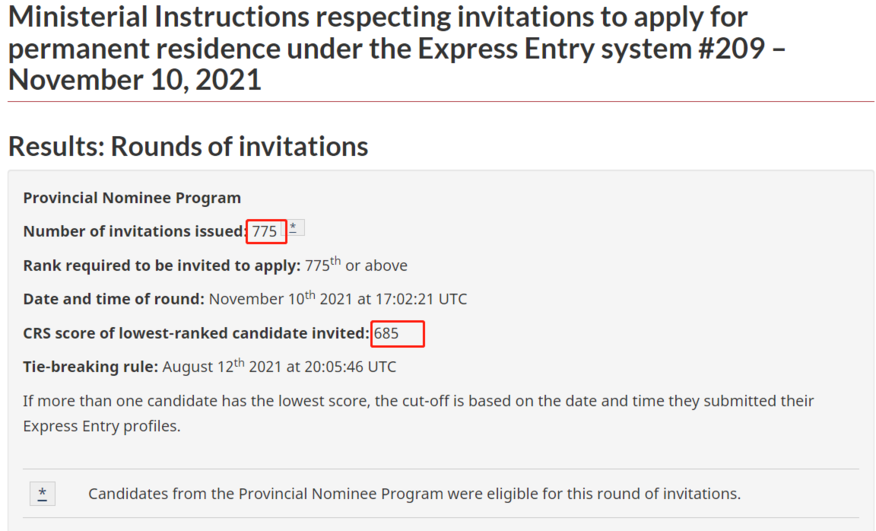Click the red-boxed 775 invitations value
The width and height of the screenshot is (876, 531).
click(266, 231)
